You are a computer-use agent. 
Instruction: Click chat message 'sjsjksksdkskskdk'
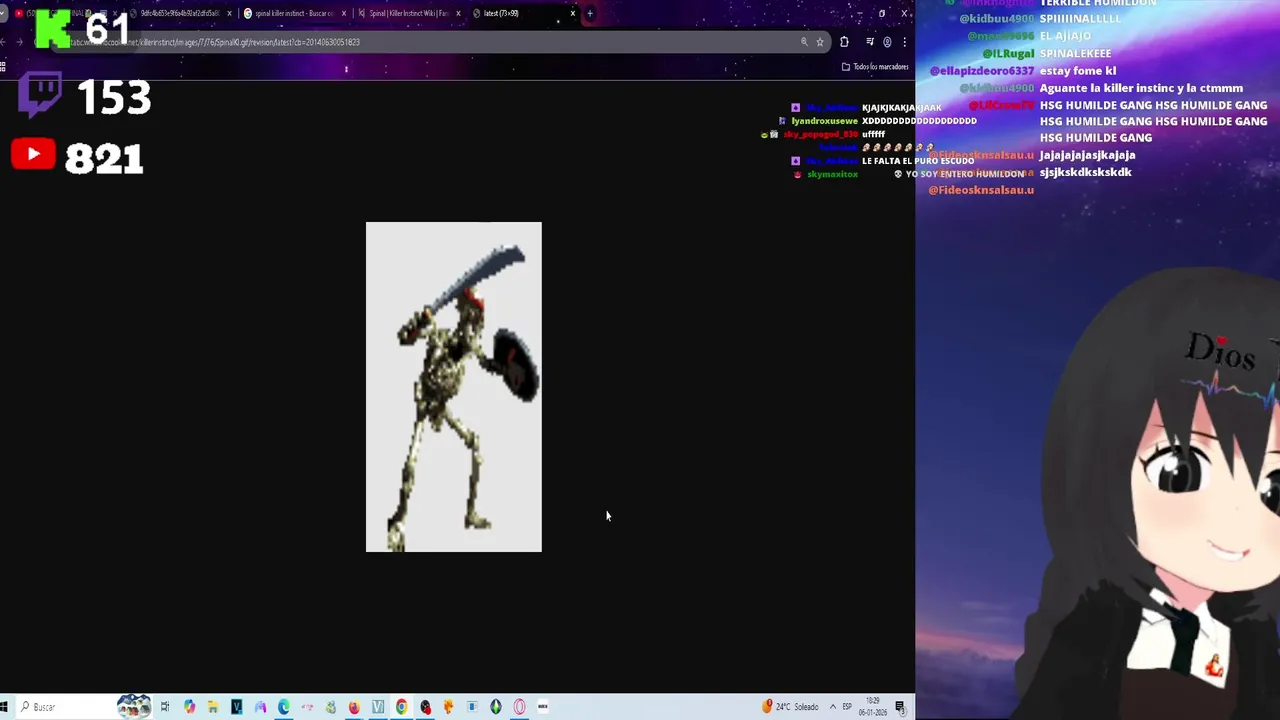click(1086, 172)
